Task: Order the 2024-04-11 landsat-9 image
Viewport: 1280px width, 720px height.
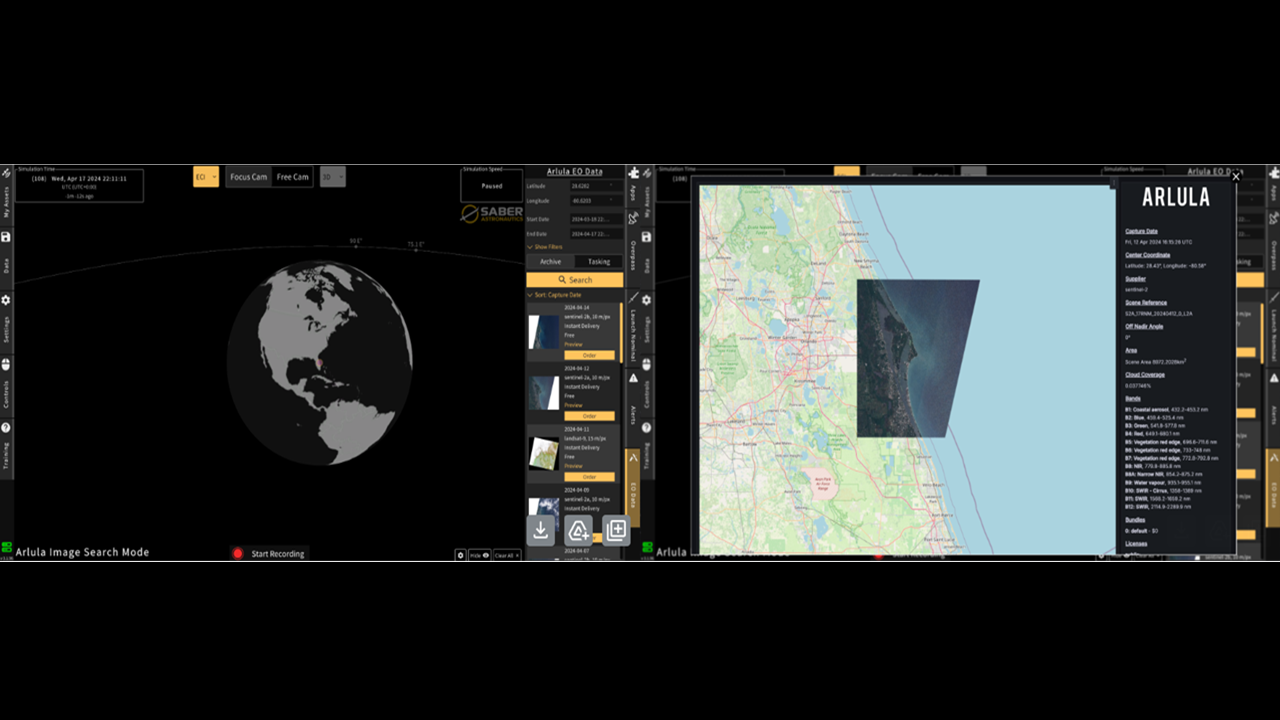Action: click(589, 477)
